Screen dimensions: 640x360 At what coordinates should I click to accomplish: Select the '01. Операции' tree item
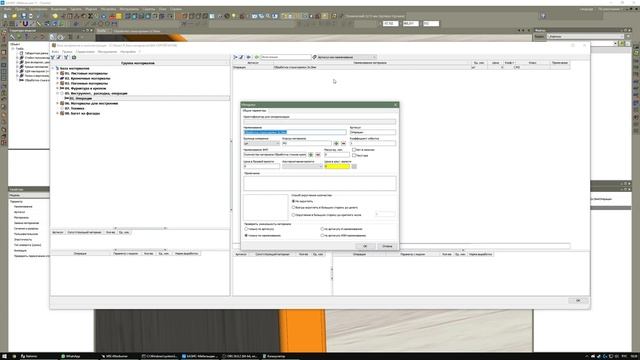click(80, 98)
